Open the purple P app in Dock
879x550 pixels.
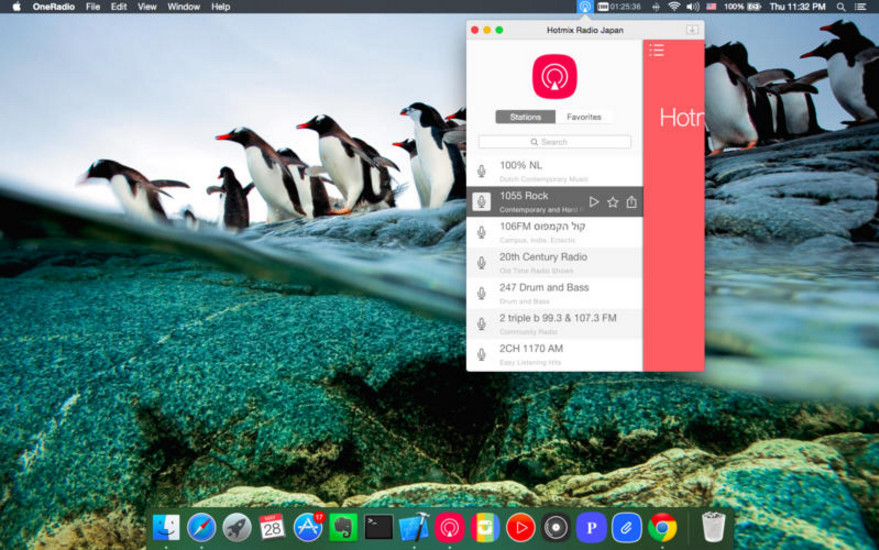pyautogui.click(x=591, y=528)
